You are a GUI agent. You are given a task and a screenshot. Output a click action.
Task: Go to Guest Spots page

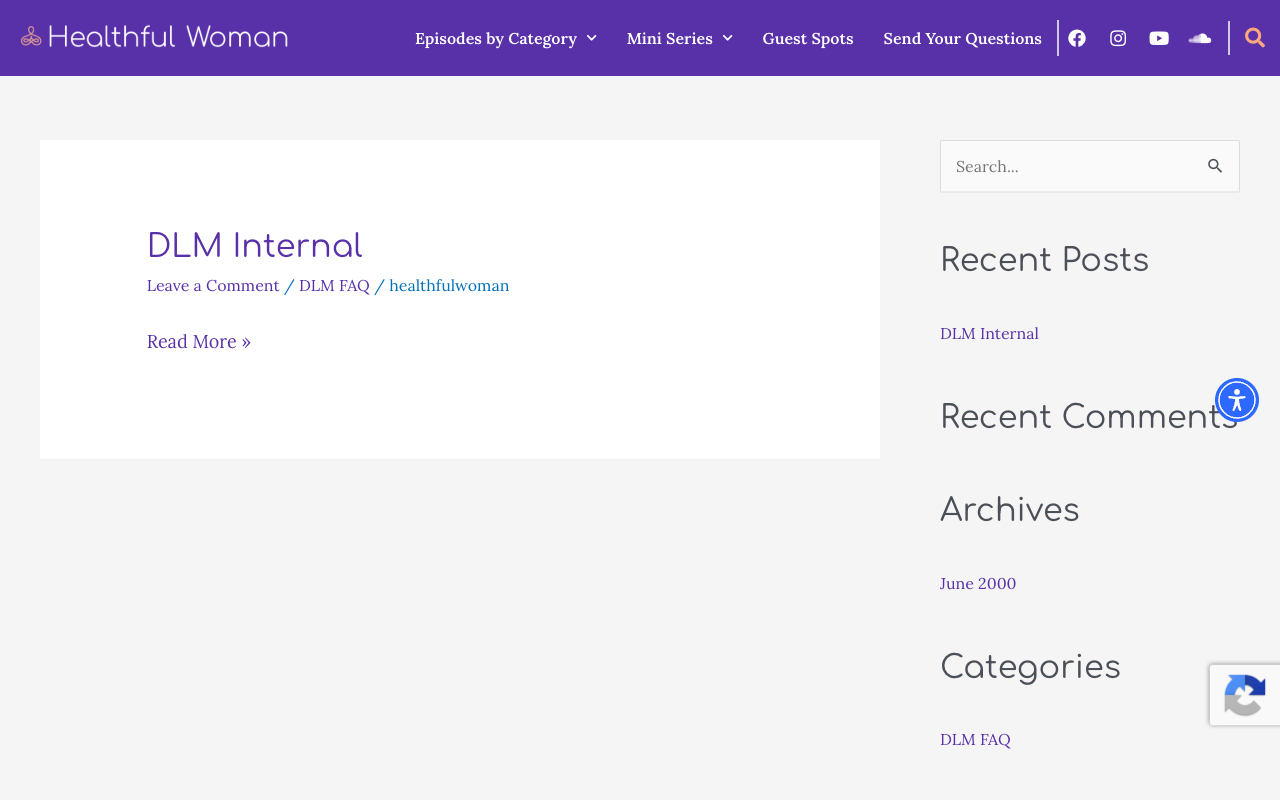[x=808, y=38]
